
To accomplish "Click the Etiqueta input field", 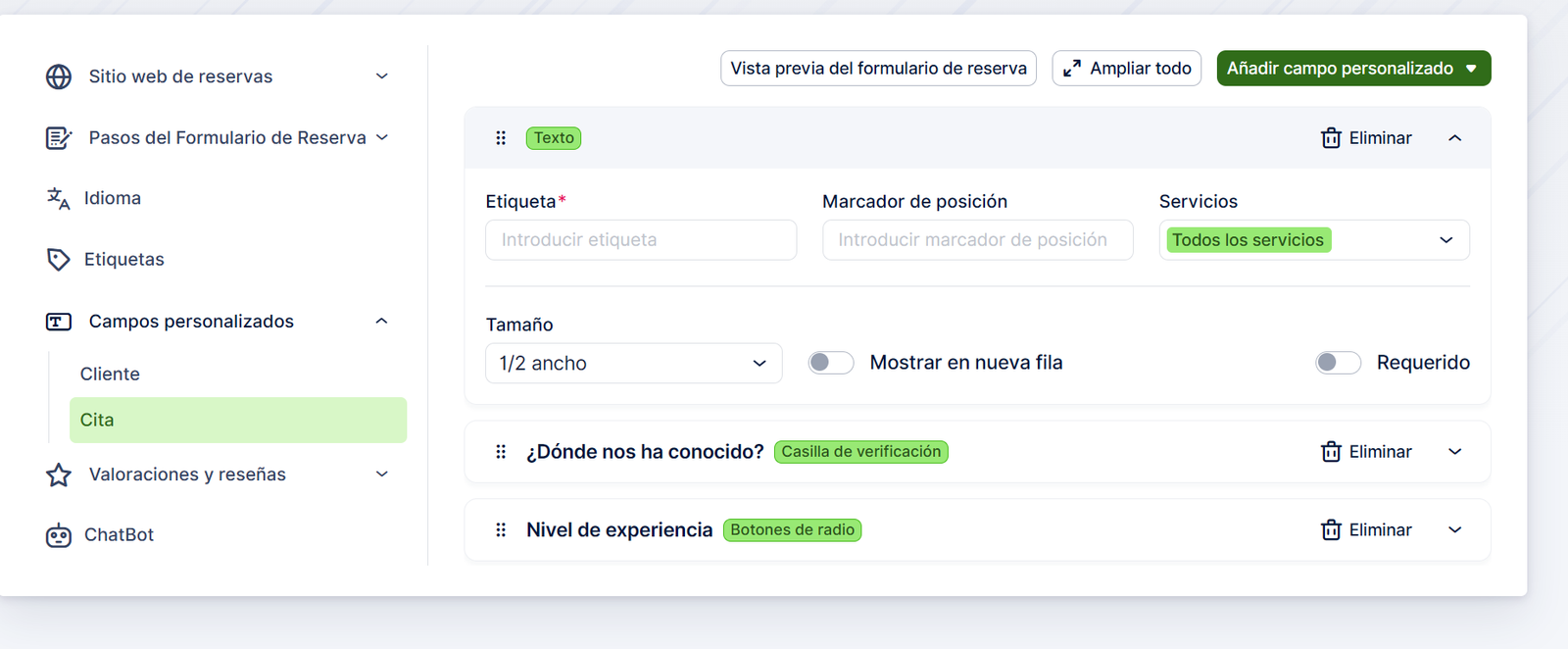I will (641, 240).
